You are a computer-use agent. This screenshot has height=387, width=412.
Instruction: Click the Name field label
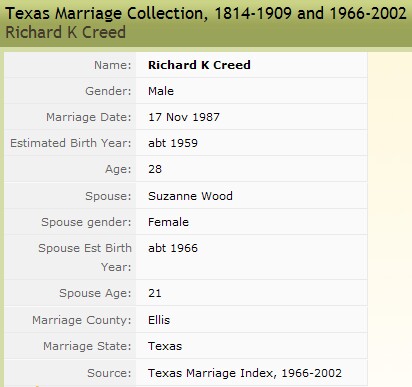pos(113,65)
